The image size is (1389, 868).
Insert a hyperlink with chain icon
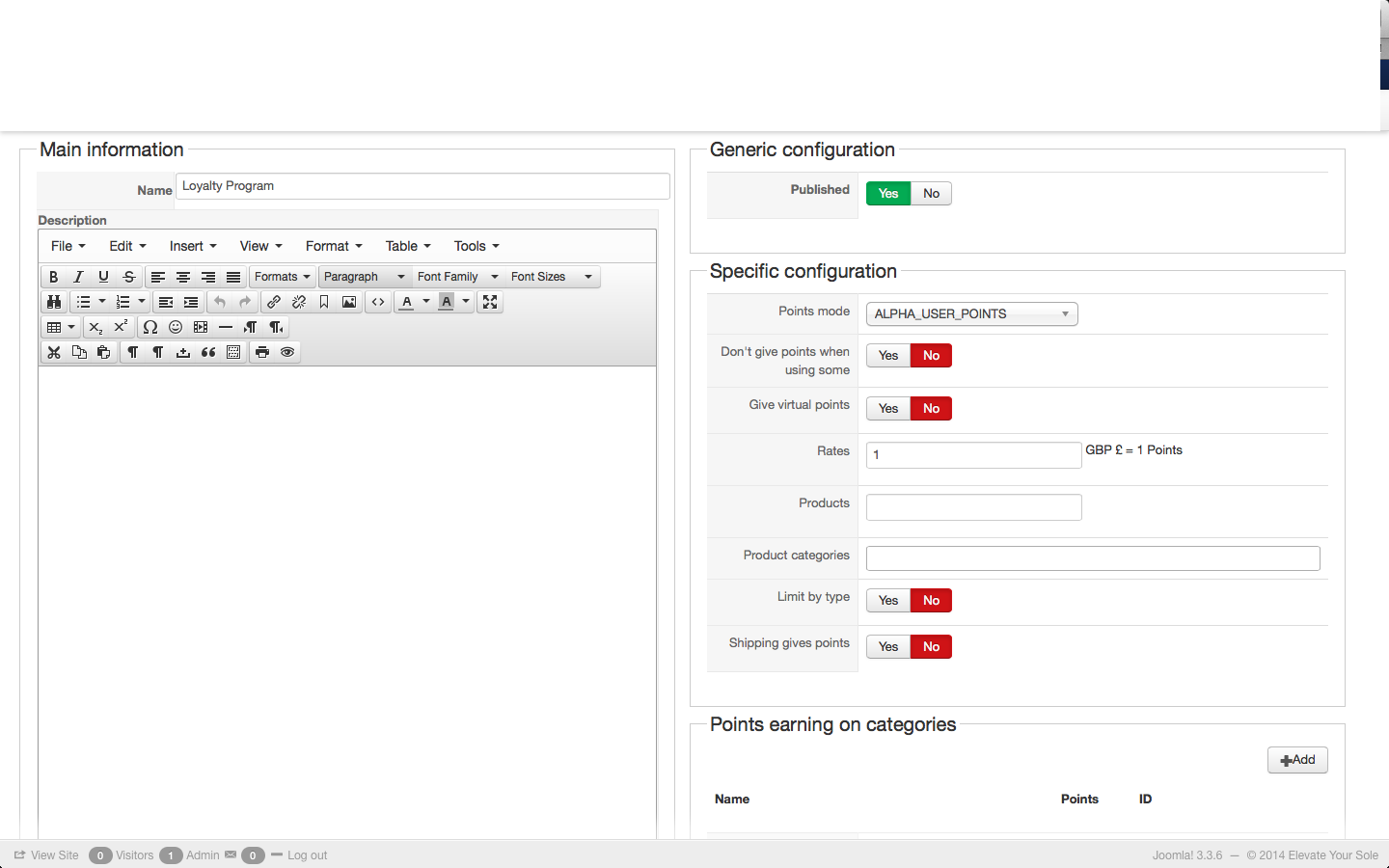[x=274, y=302]
